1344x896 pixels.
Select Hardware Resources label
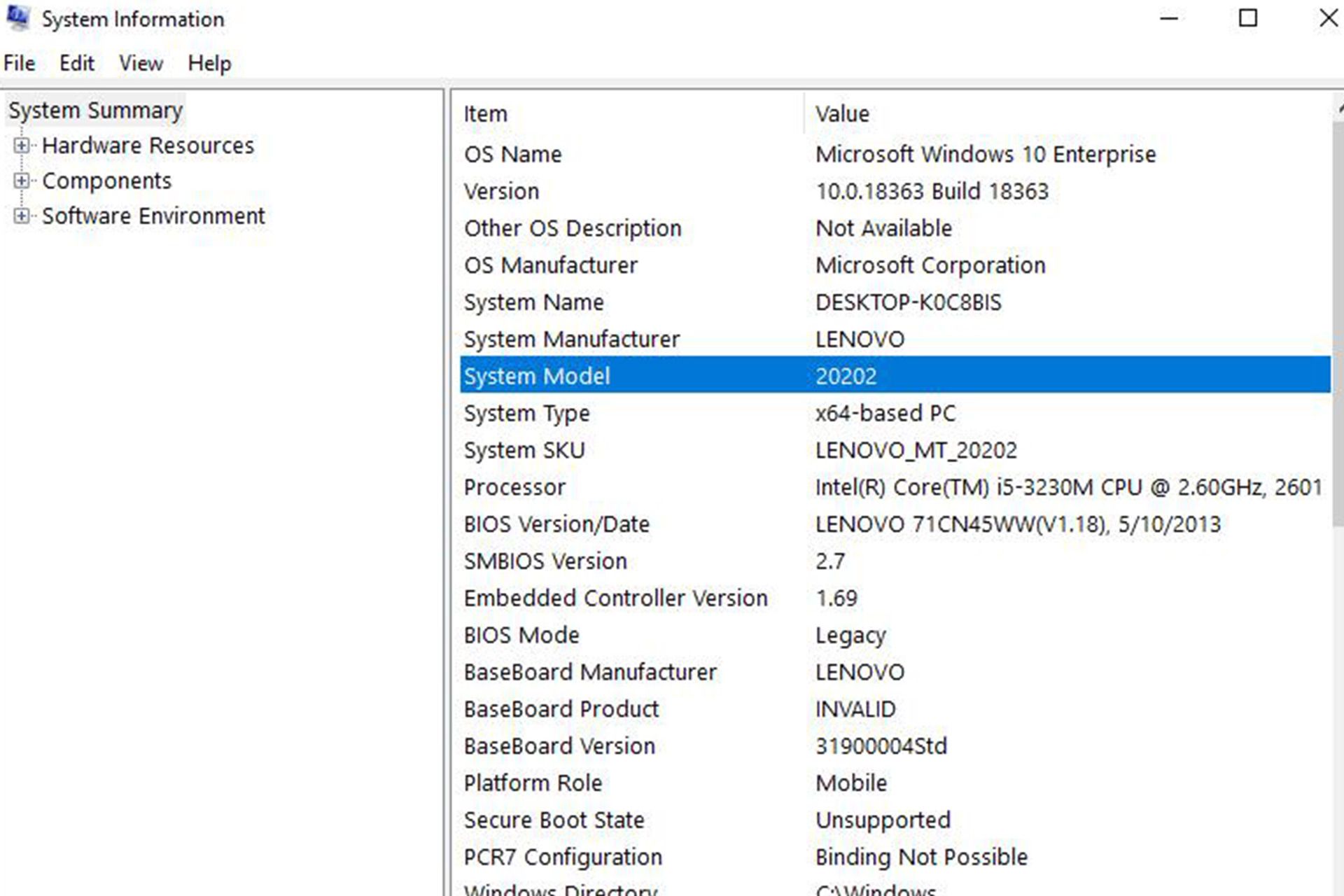coord(148,146)
